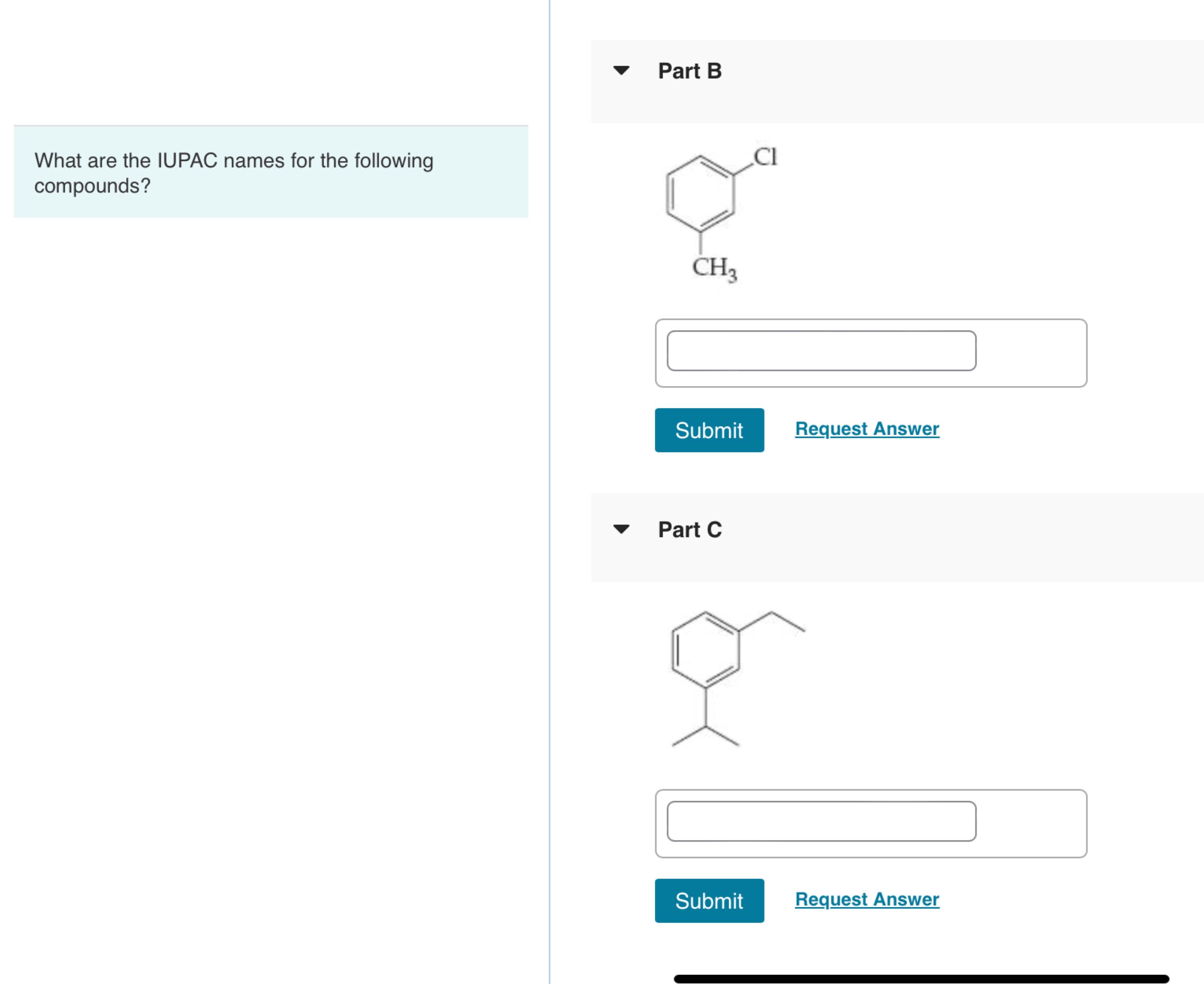Click the Part B disclosure triangle

tap(621, 70)
